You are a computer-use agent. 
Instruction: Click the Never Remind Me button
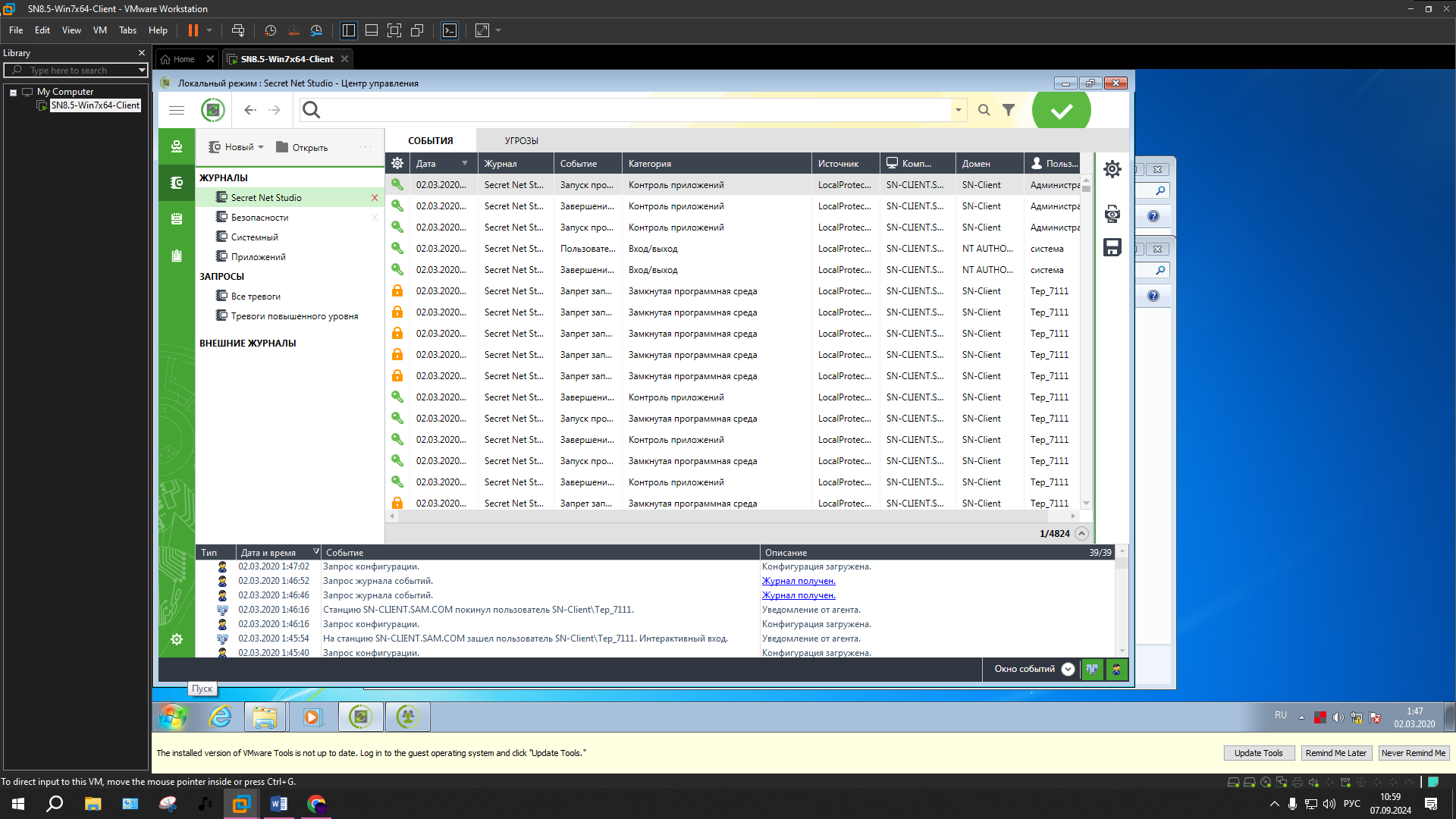pyautogui.click(x=1414, y=753)
